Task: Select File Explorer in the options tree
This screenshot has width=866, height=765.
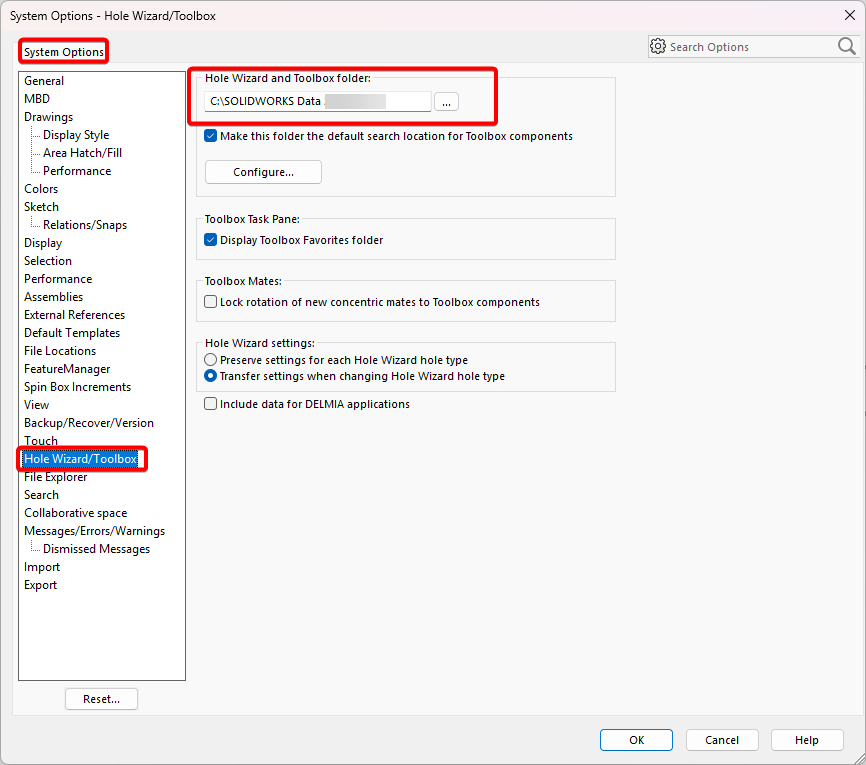Action: click(x=56, y=477)
